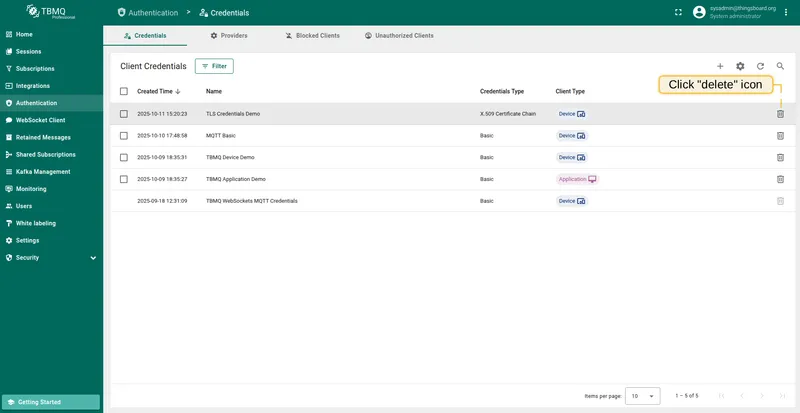
Task: Jump to first page arrow
Action: (x=721, y=396)
